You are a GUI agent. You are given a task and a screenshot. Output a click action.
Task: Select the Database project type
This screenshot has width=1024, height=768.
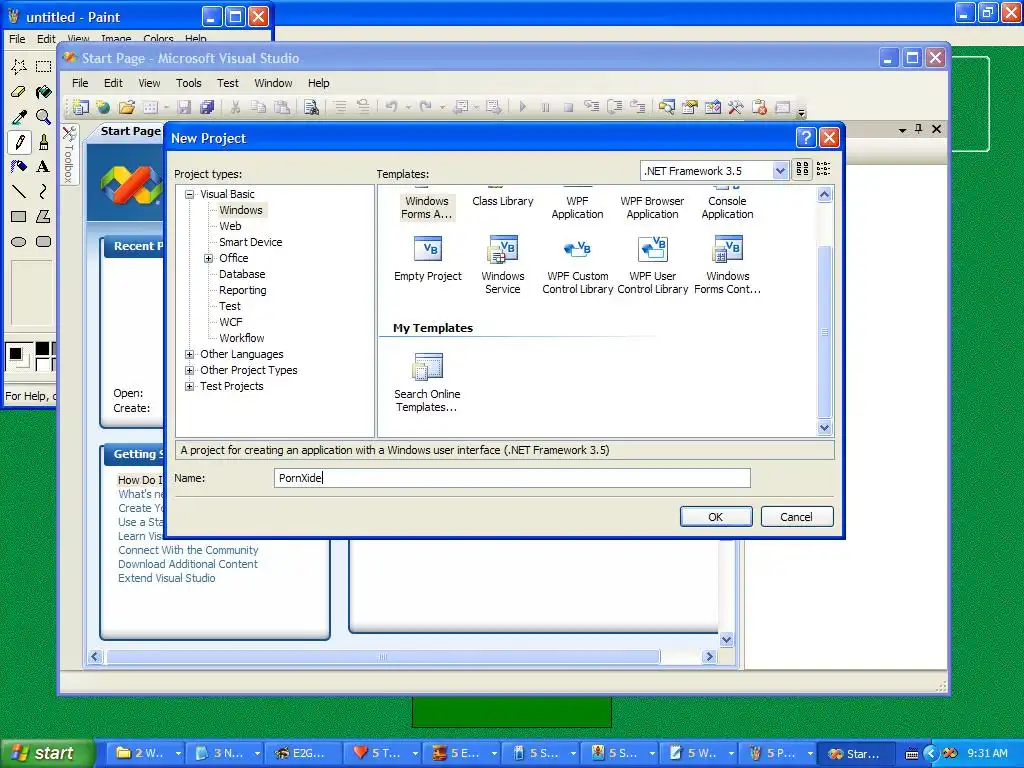pos(242,274)
